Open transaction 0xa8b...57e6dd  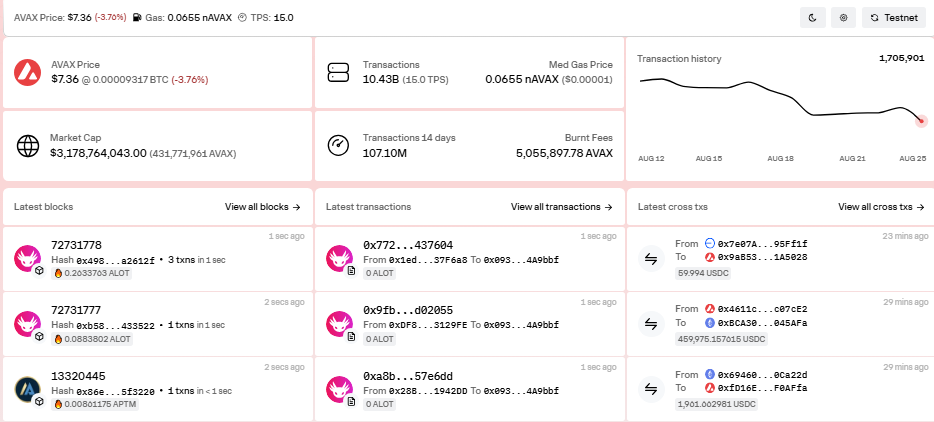click(x=408, y=376)
